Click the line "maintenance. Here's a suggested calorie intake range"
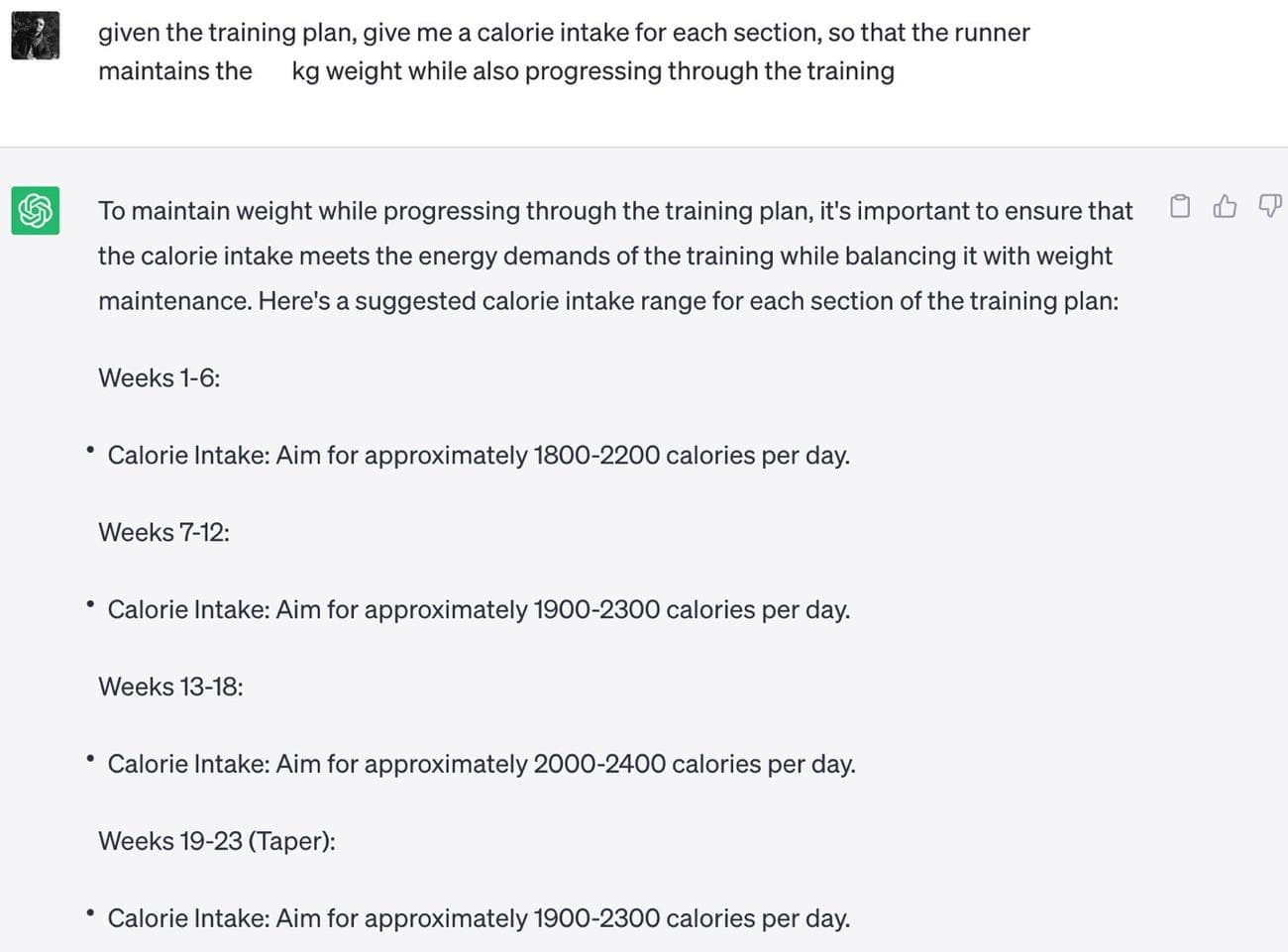The width and height of the screenshot is (1288, 952). pyautogui.click(x=607, y=300)
